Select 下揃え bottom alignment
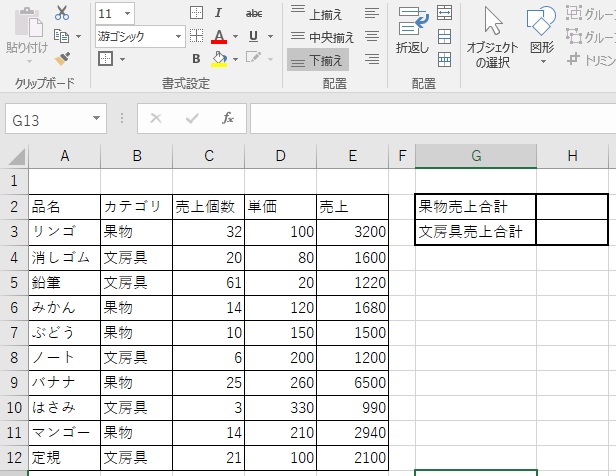 tap(317, 60)
